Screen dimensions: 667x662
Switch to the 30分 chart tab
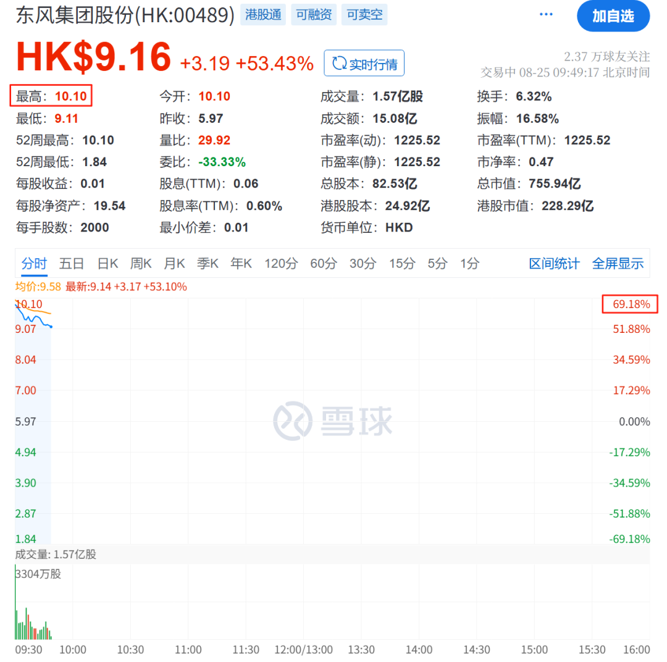[363, 264]
